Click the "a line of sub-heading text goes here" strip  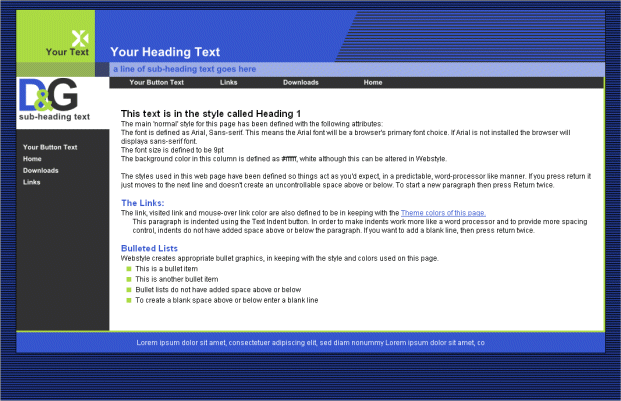tap(184, 69)
